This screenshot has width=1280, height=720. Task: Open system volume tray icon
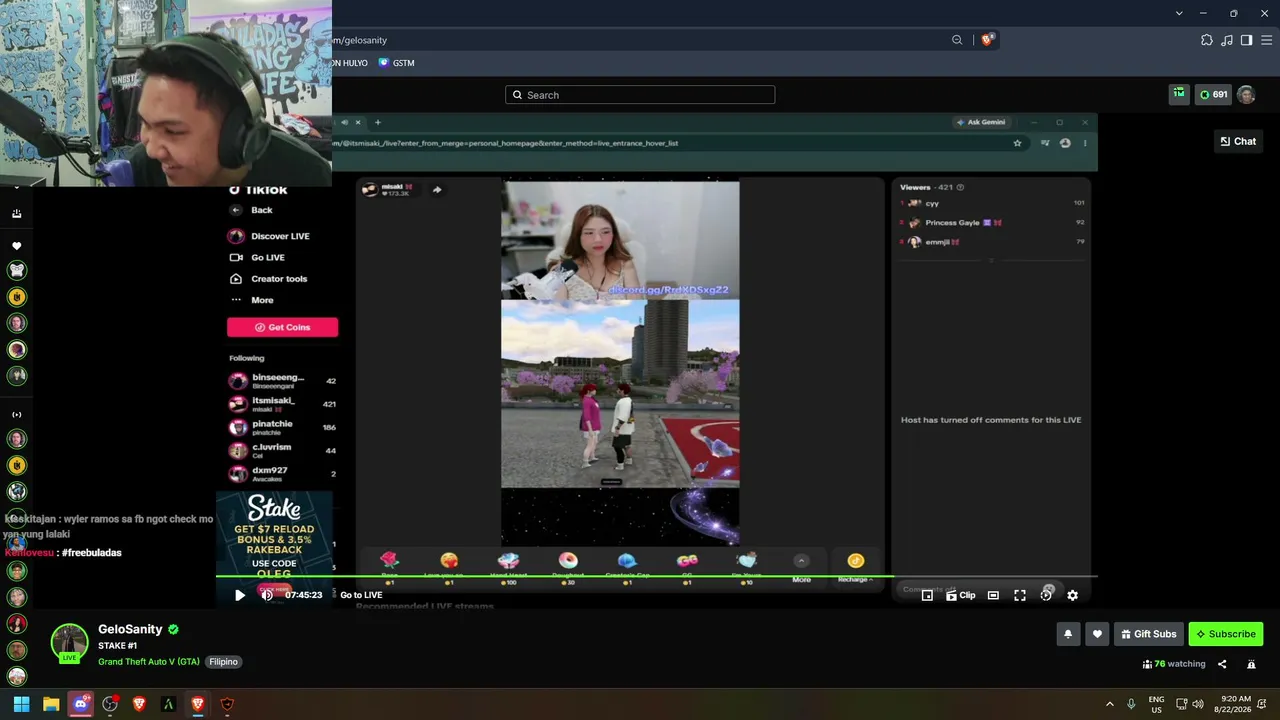point(1198,704)
